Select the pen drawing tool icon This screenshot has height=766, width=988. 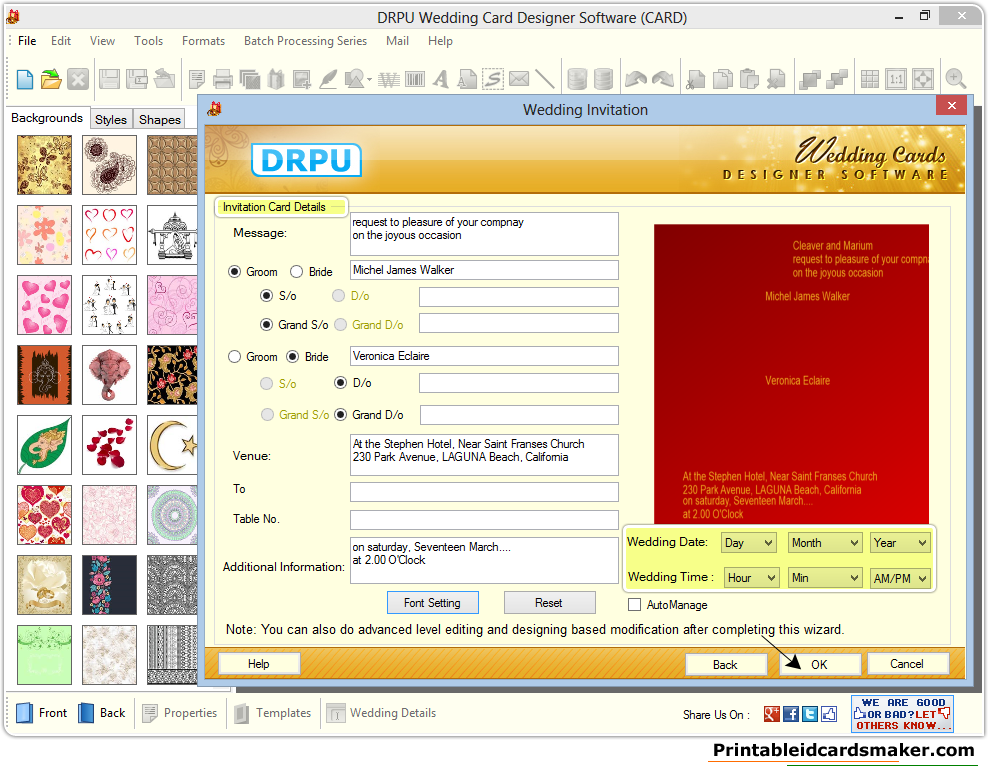pyautogui.click(x=328, y=79)
